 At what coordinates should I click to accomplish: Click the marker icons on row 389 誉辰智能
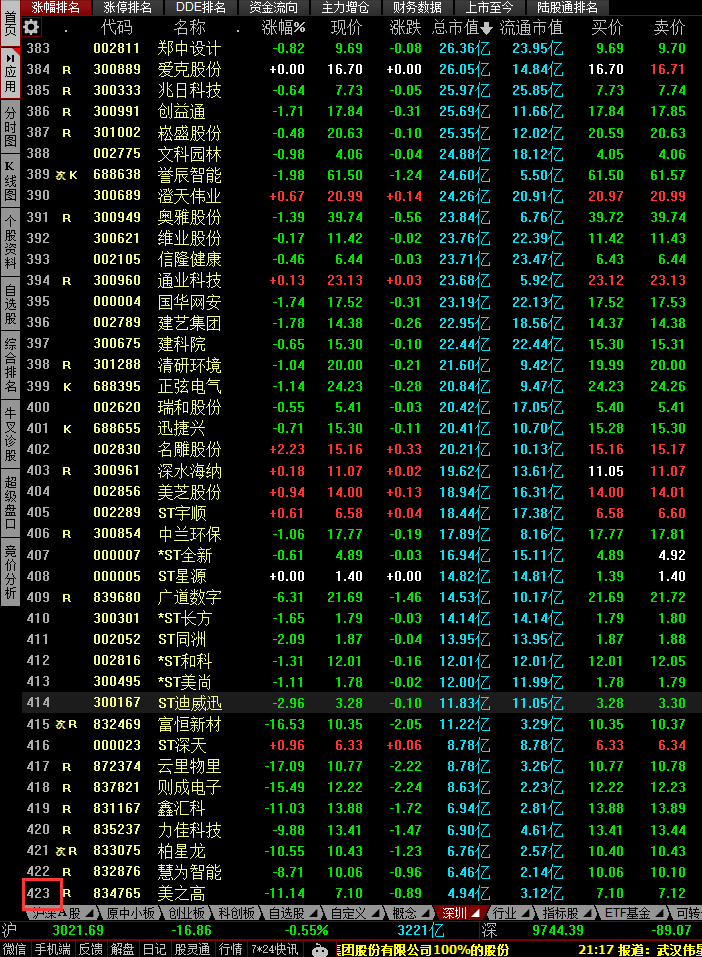[x=67, y=175]
